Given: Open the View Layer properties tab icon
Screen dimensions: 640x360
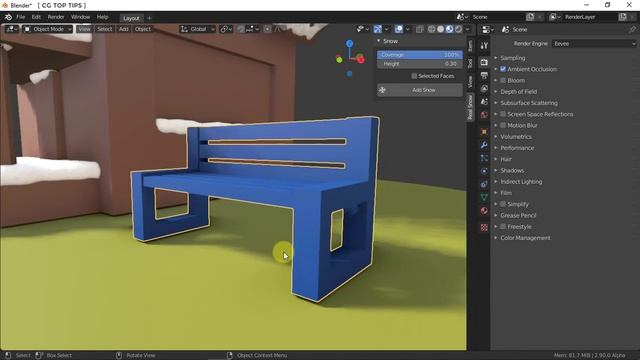Looking at the screenshot, I should (x=484, y=88).
